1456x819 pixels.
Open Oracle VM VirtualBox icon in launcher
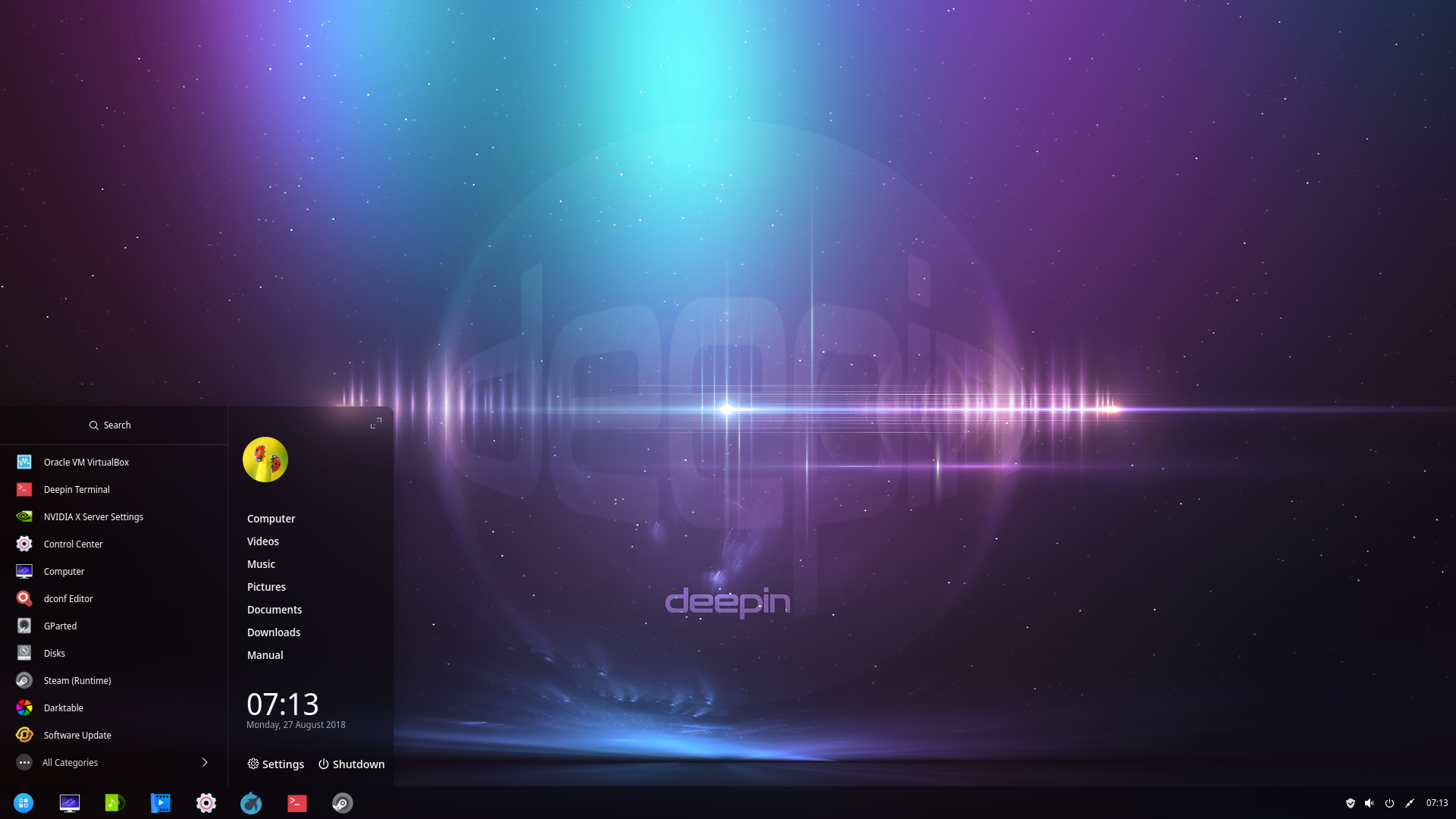point(24,462)
